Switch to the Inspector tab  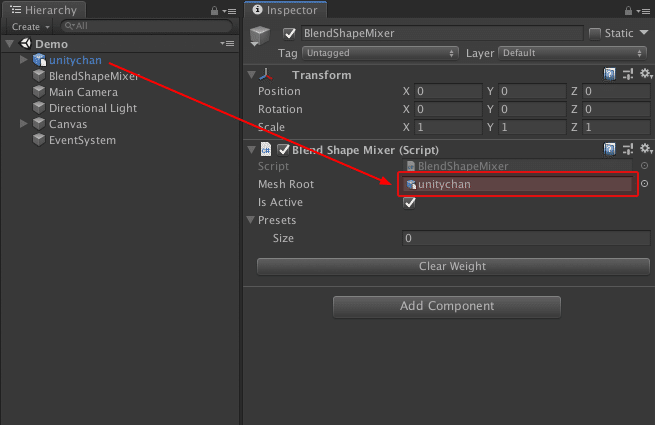pyautogui.click(x=286, y=10)
